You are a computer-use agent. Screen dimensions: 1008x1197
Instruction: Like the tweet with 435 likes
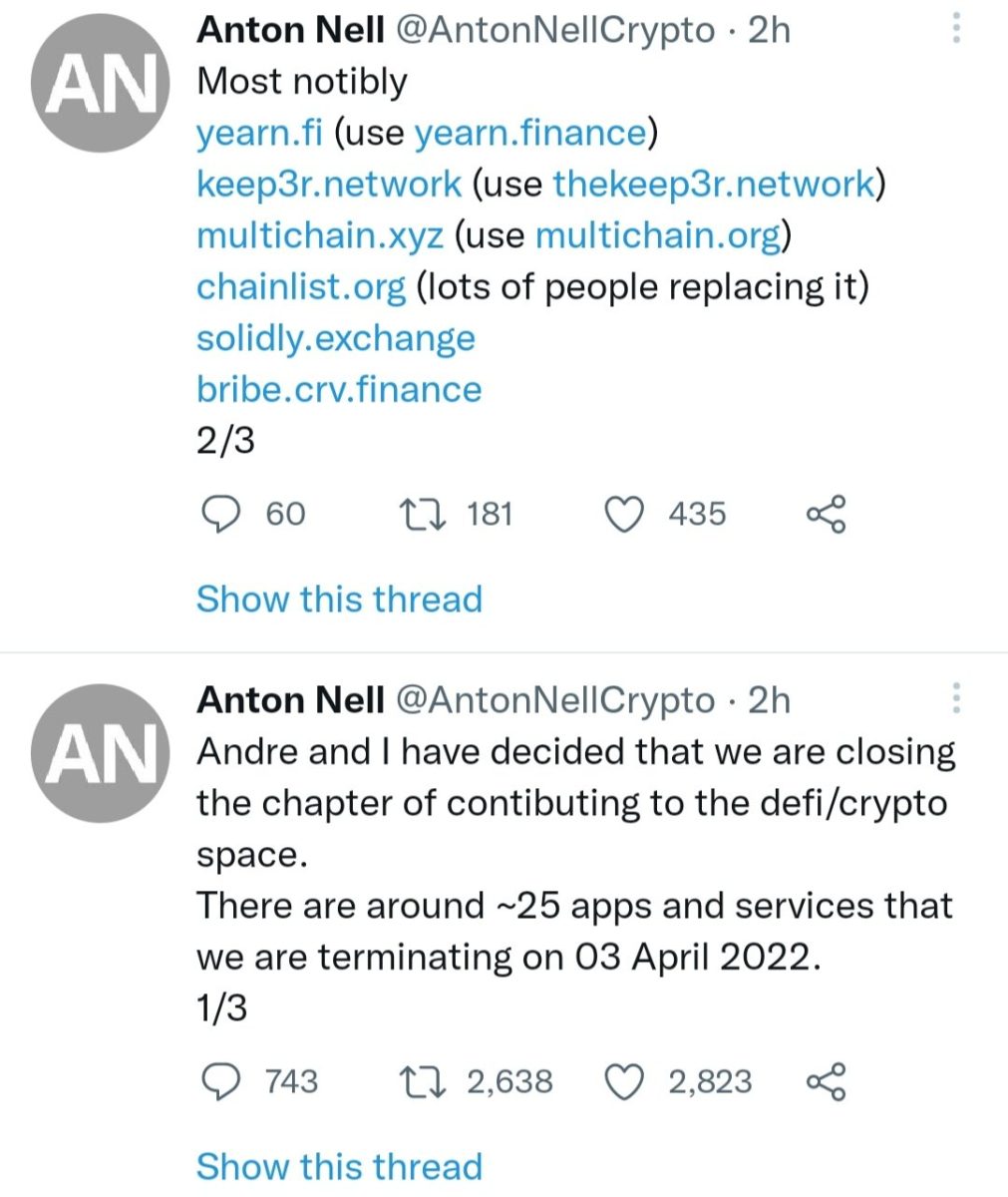click(x=625, y=515)
